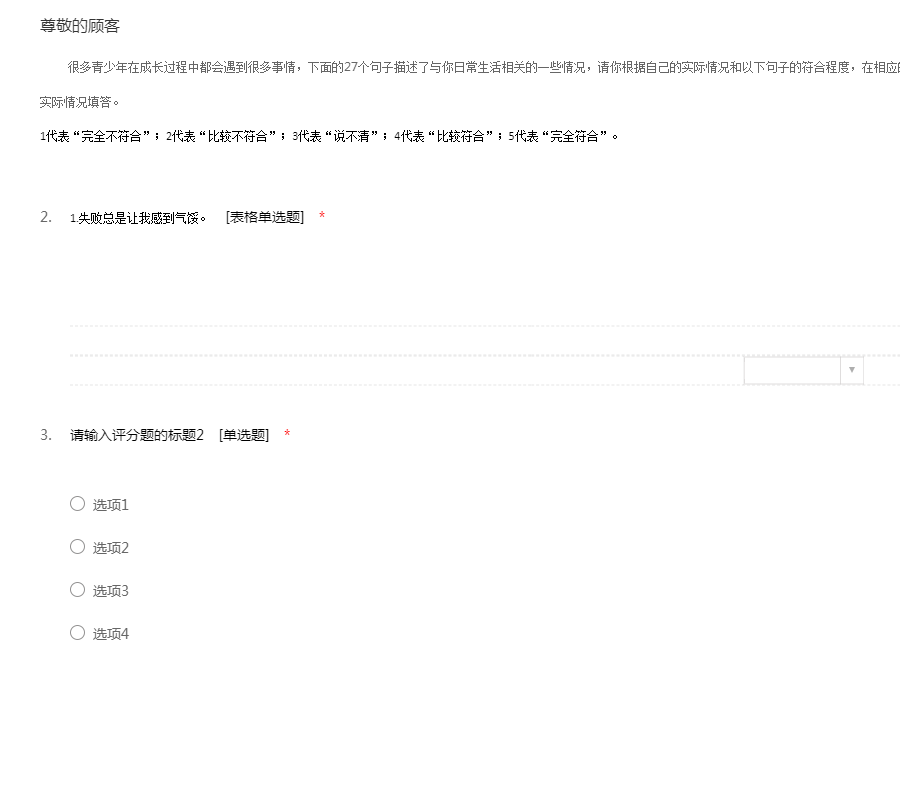Choose the 选项3 radio button

click(x=77, y=590)
